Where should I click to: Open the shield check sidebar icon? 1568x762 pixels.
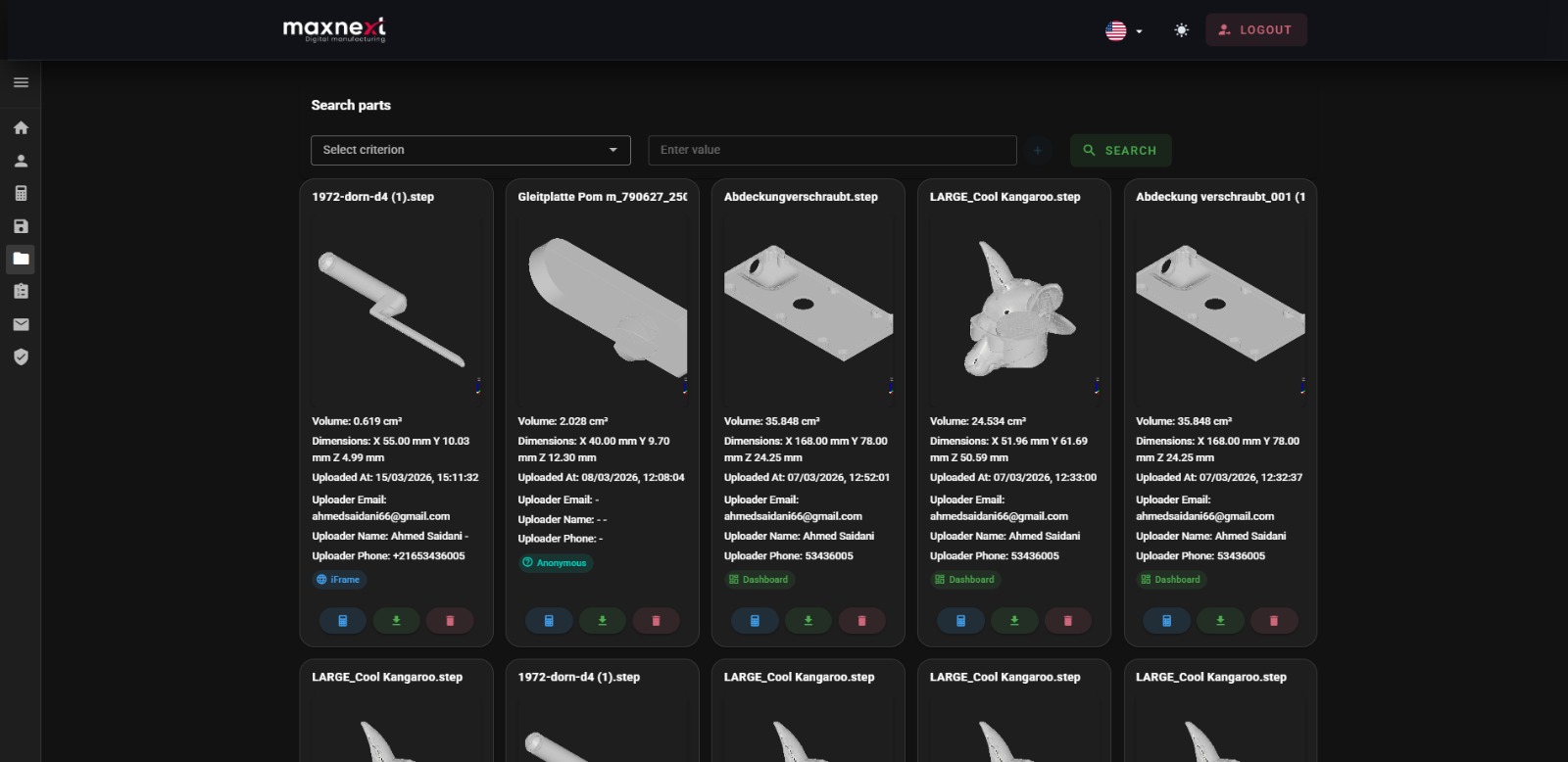point(21,357)
